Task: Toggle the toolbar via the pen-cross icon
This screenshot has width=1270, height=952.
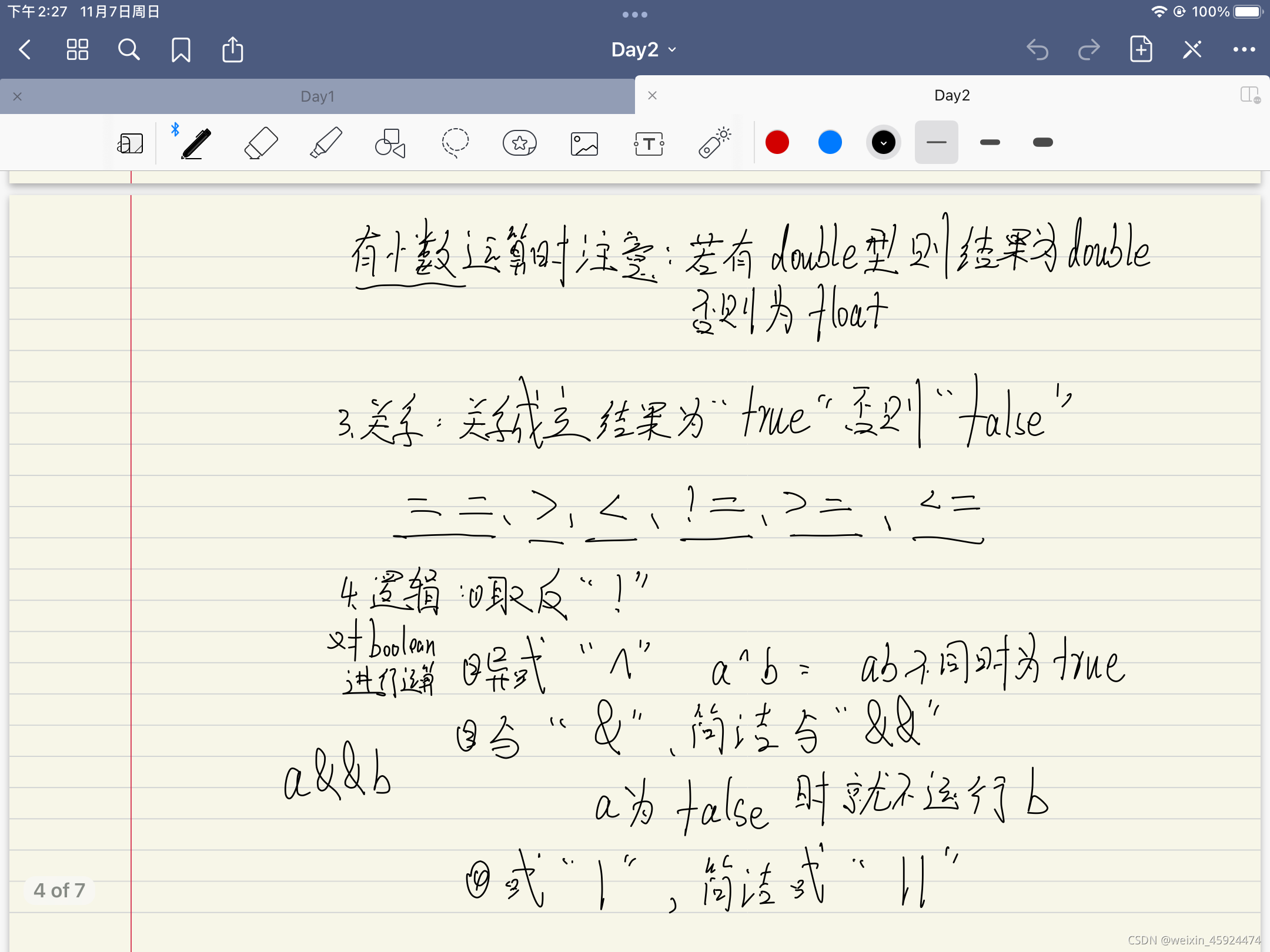Action: click(1192, 50)
